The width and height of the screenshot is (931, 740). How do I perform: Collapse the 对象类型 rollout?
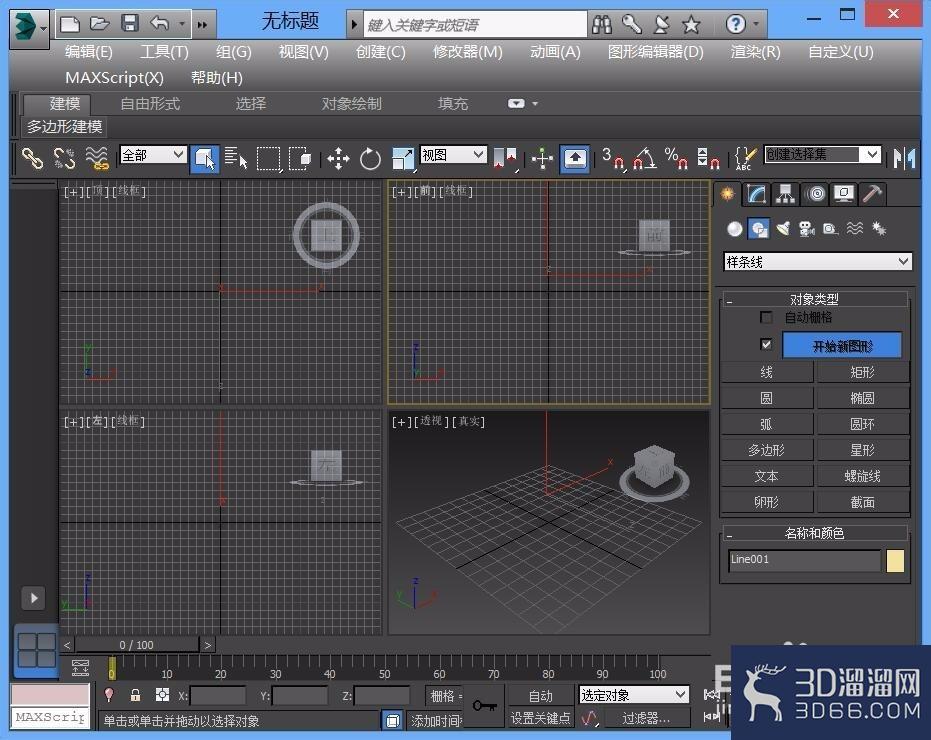[815, 299]
